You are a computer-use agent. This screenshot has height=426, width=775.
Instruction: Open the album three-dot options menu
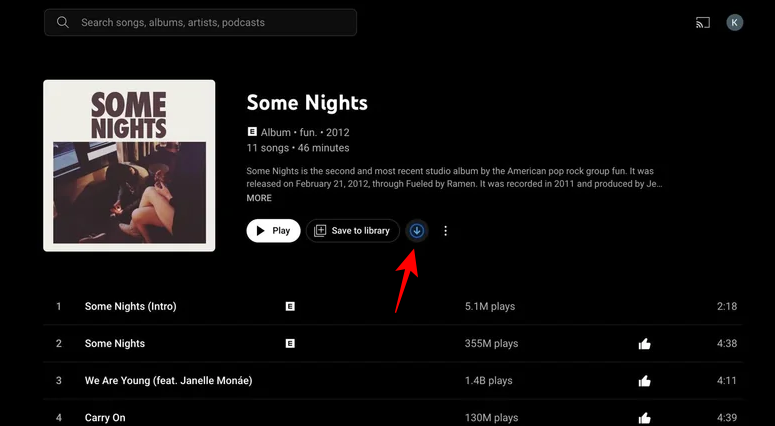446,231
